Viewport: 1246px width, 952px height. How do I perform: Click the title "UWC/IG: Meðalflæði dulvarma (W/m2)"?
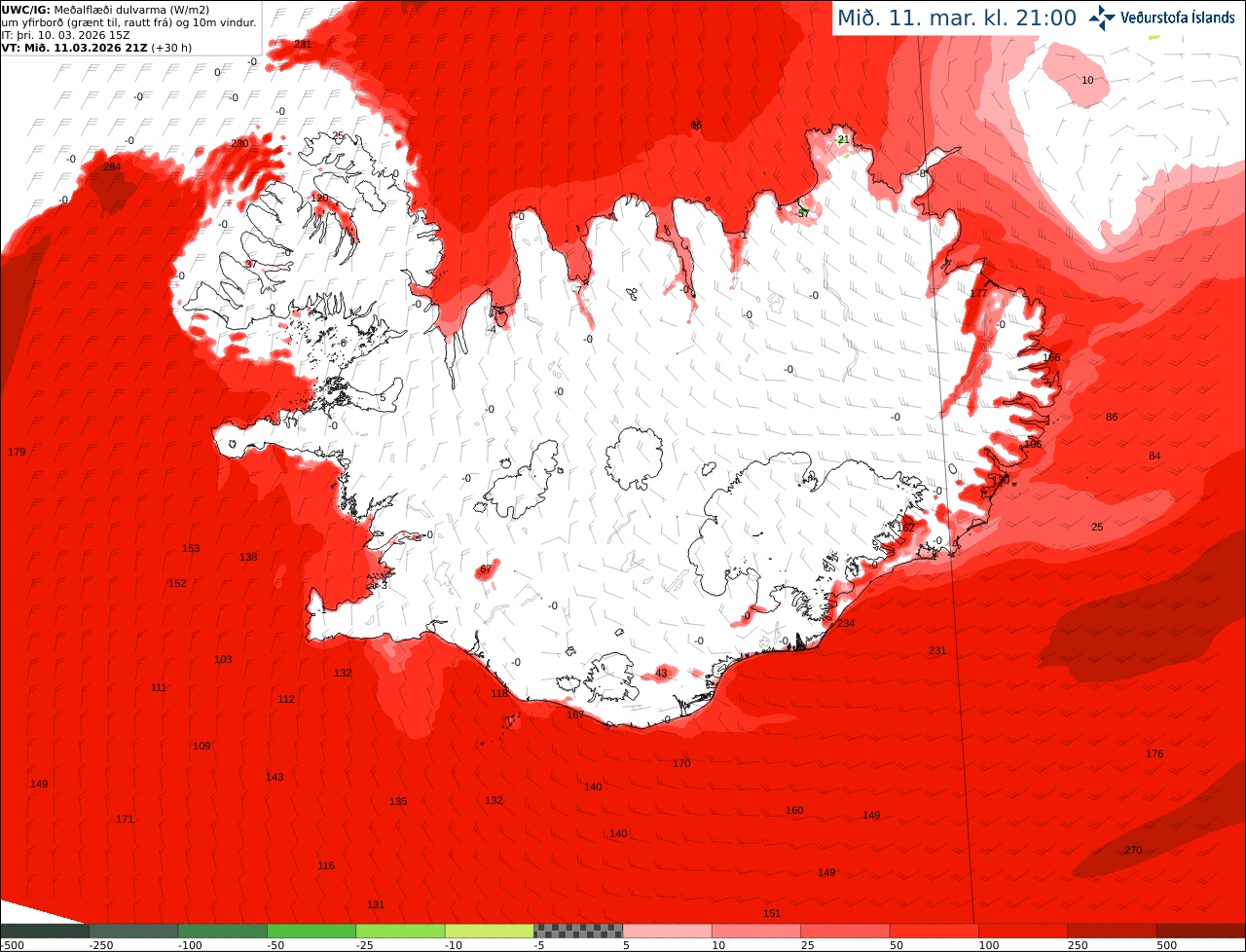tap(105, 9)
